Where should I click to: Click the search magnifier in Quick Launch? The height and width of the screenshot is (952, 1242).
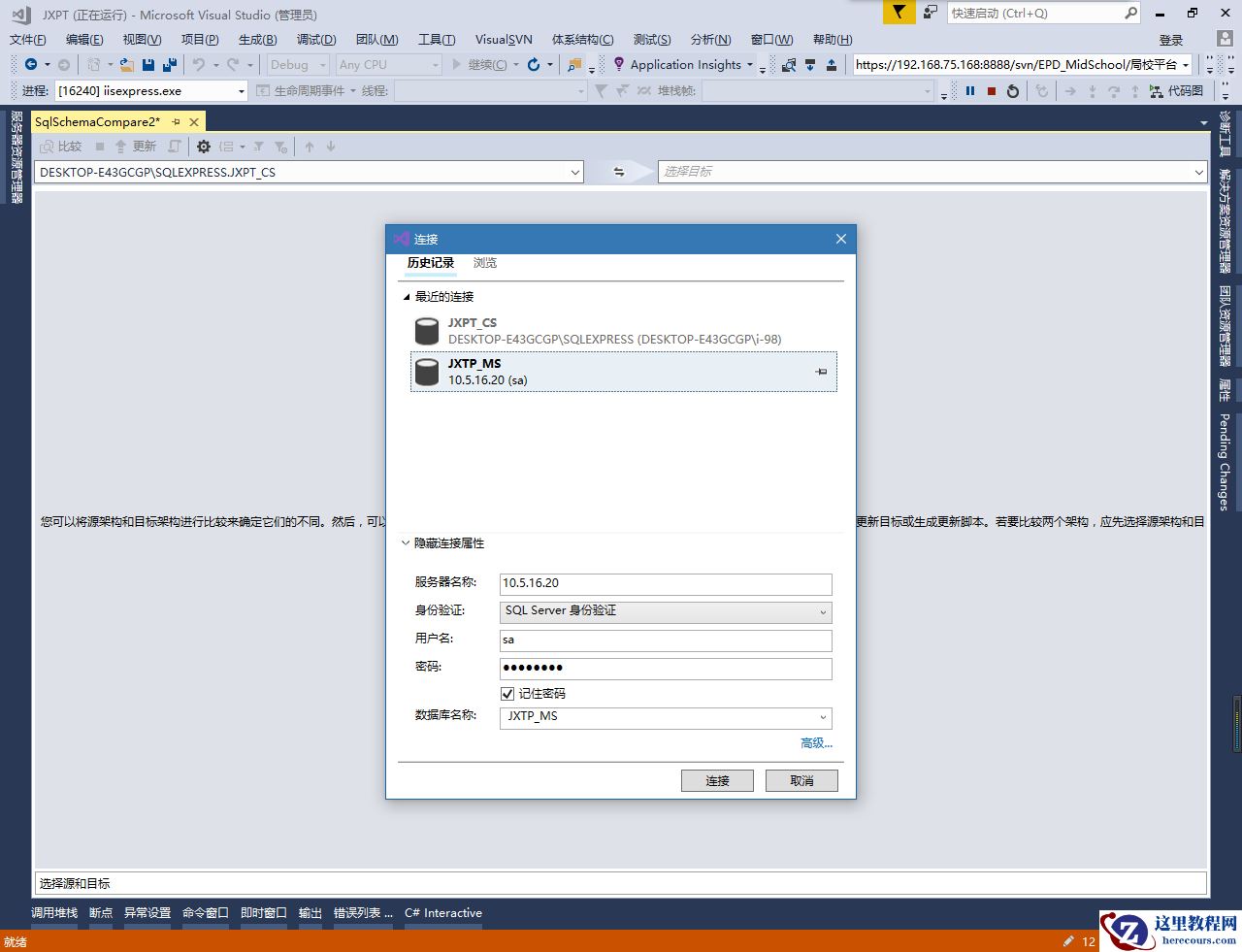1130,13
